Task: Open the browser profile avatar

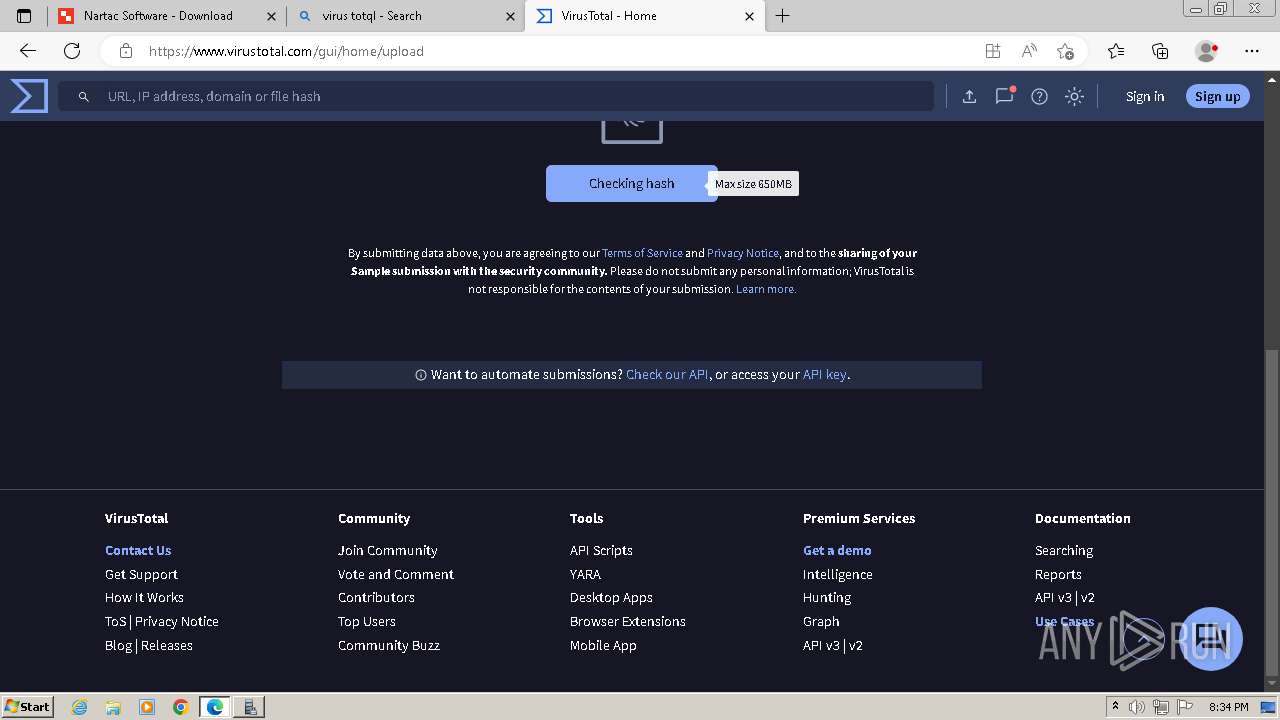Action: (1206, 51)
